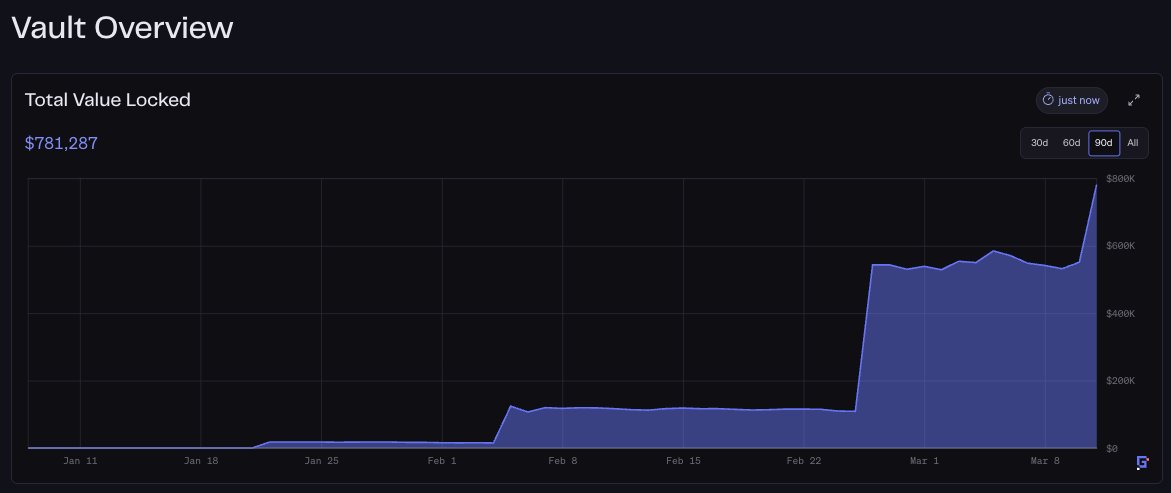Click the $600K y-axis label
This screenshot has width=1171, height=493.
tap(1120, 246)
